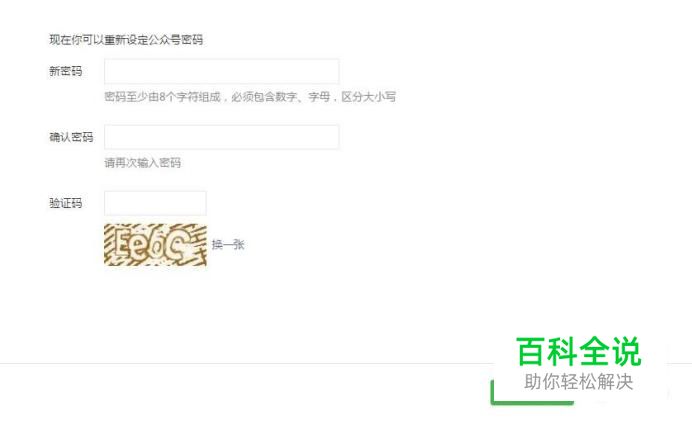Click the 新密码 password input box

pyautogui.click(x=222, y=71)
